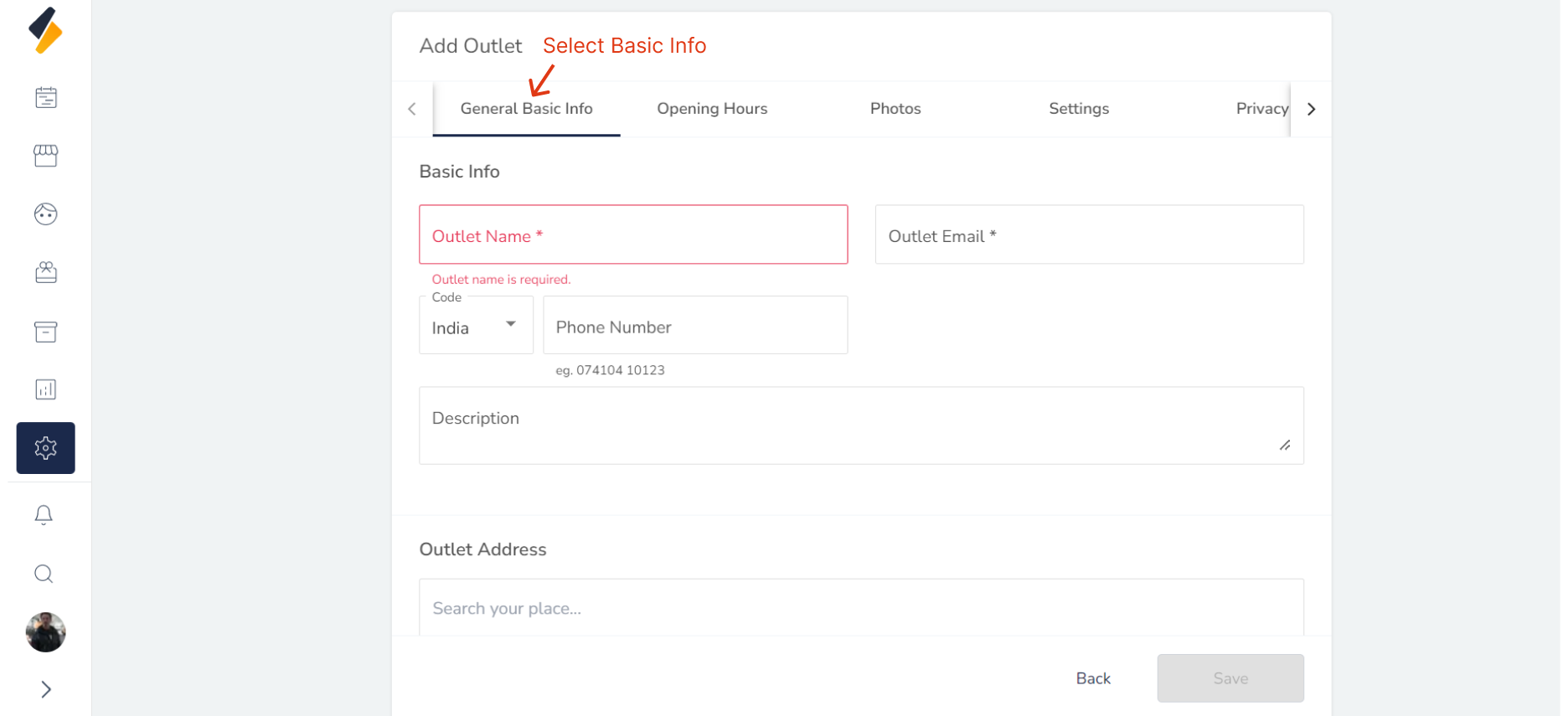This screenshot has width=1568, height=716.
Task: Open the calendar icon in sidebar
Action: click(x=46, y=98)
